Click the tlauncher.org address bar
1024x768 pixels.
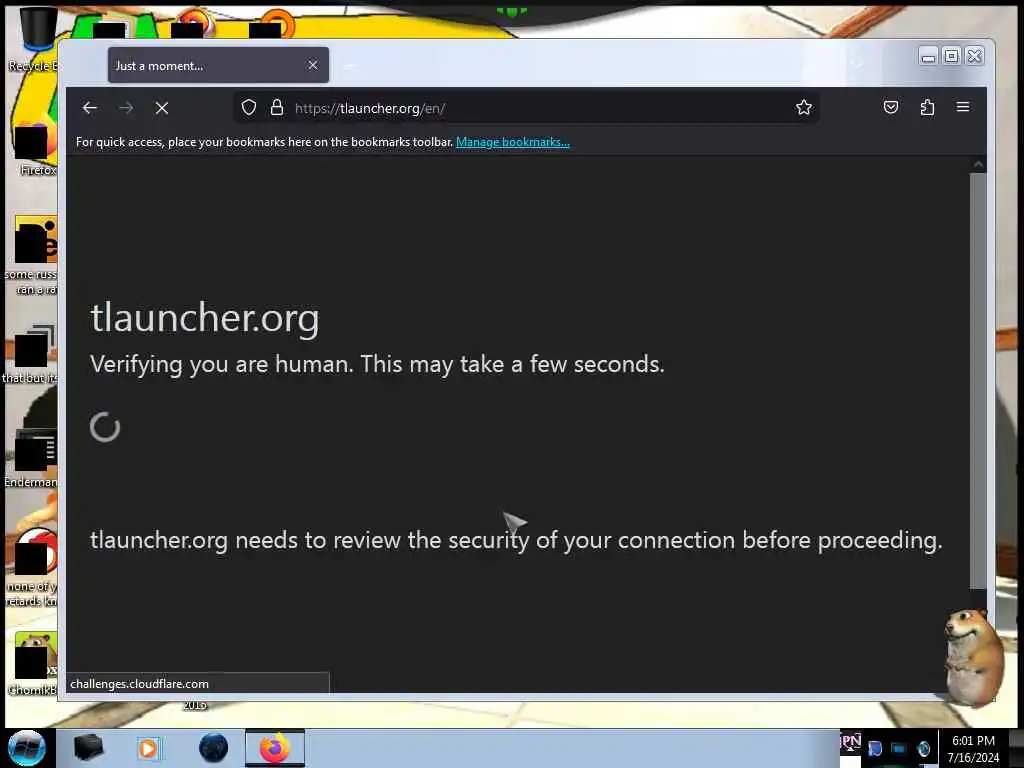tap(526, 108)
